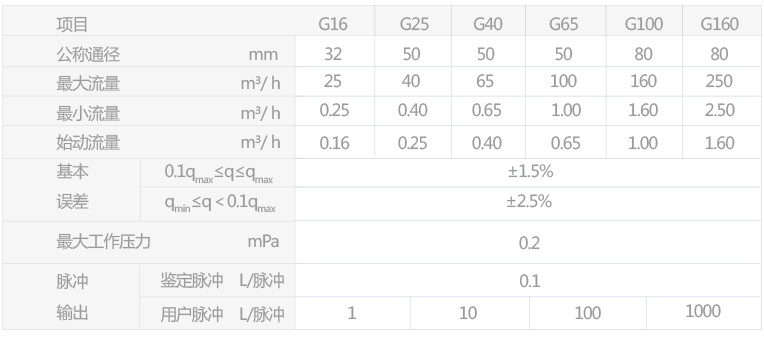Click the 用户脉冲 label
The image size is (764, 360).
click(192, 315)
